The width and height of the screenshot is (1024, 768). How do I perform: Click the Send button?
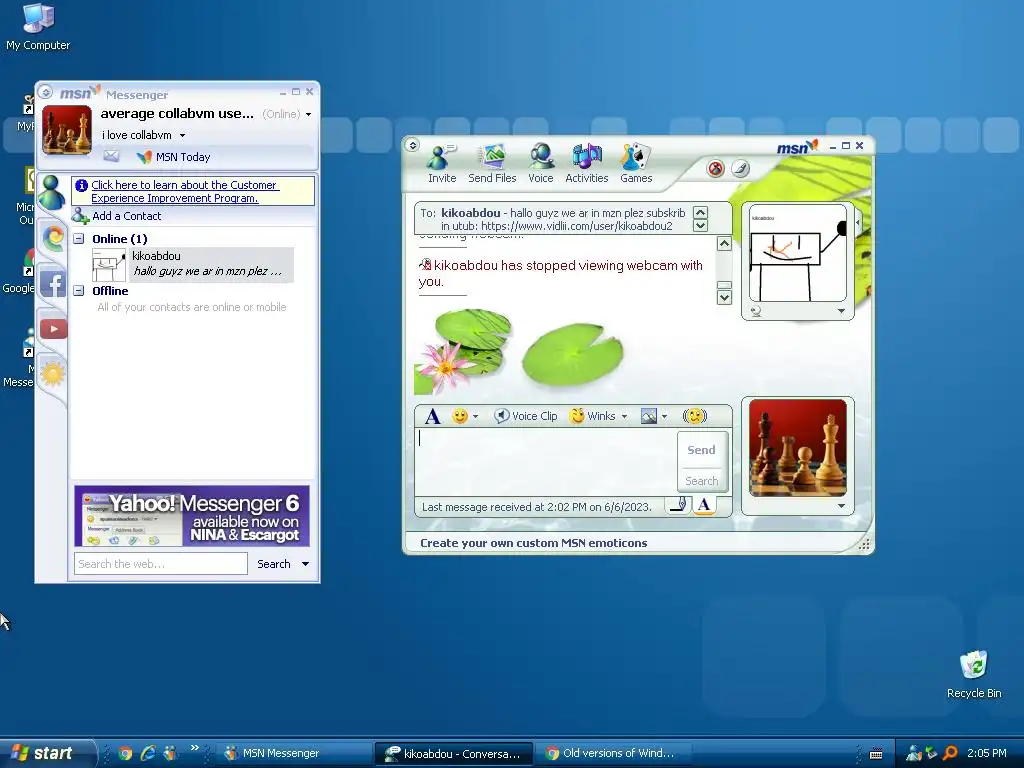click(701, 450)
